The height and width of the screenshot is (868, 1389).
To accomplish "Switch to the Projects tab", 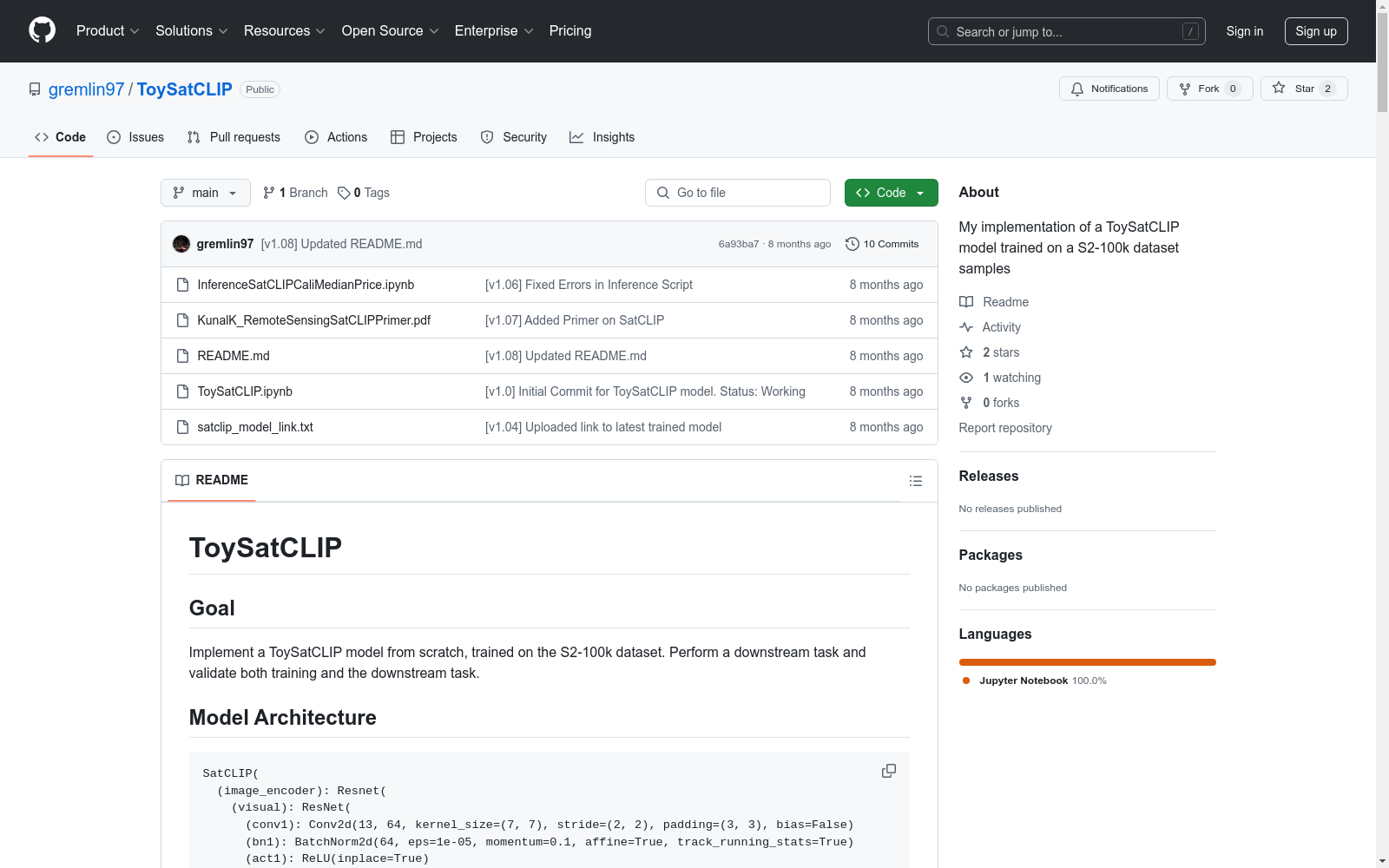I will tap(424, 137).
